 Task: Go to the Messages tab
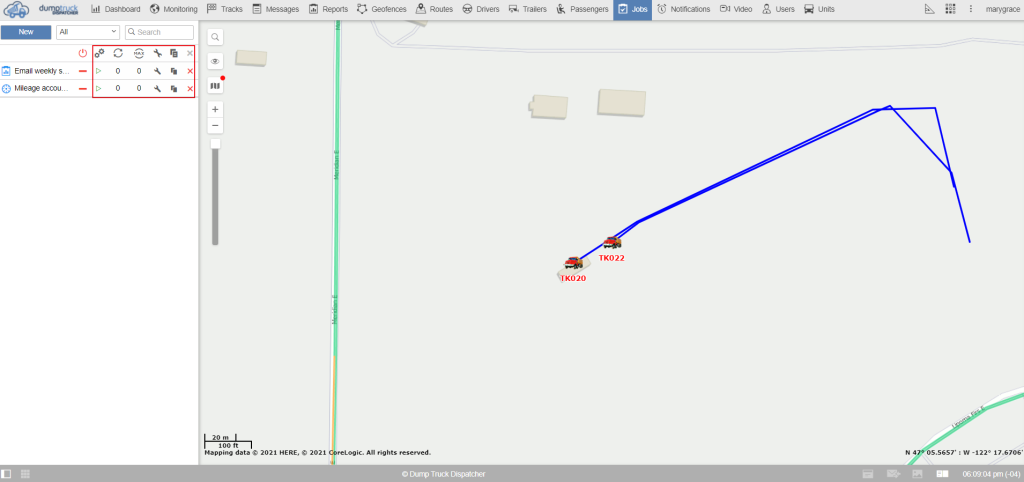276,9
